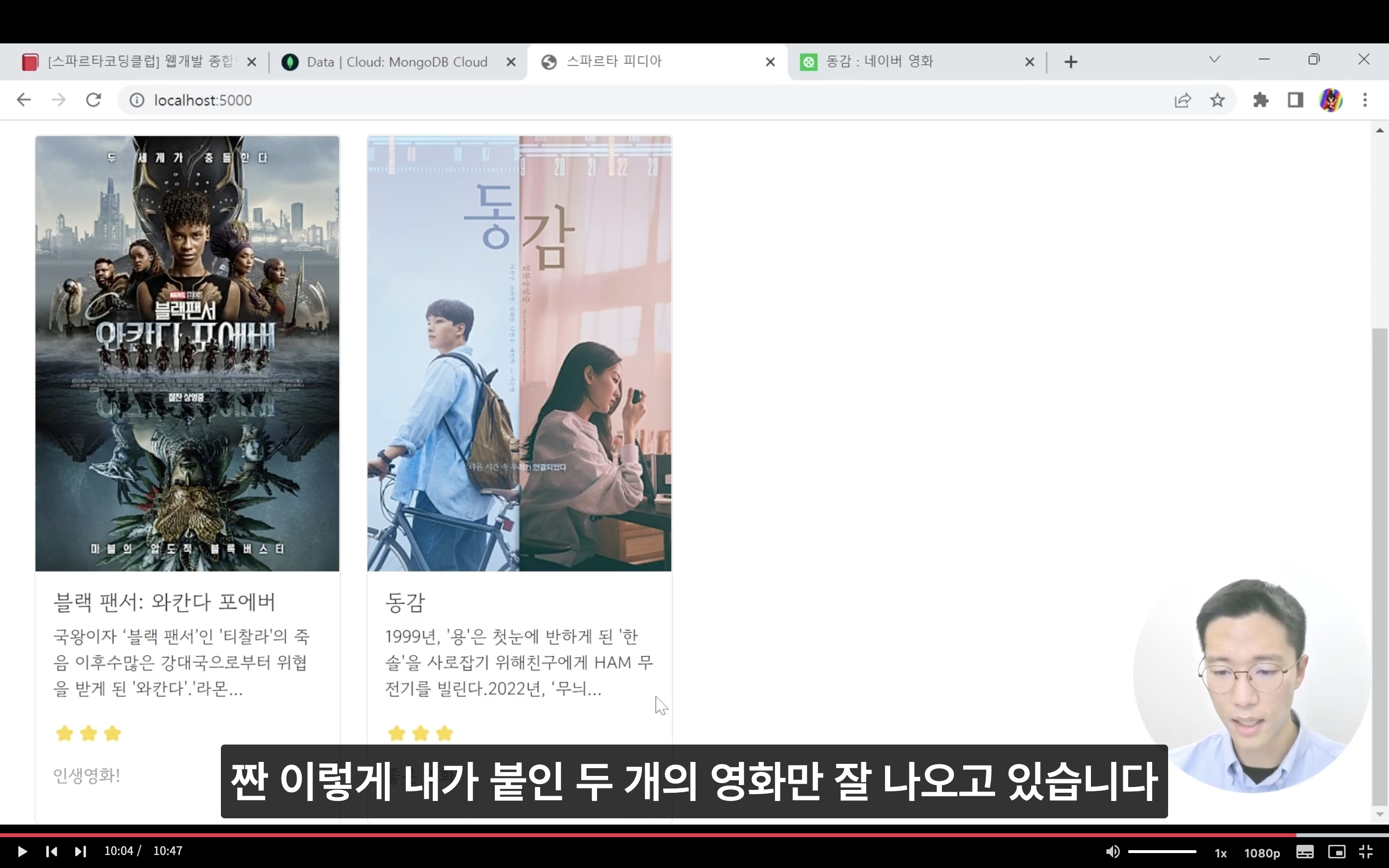Close the 스파르타 피디아 tab

pos(770,62)
